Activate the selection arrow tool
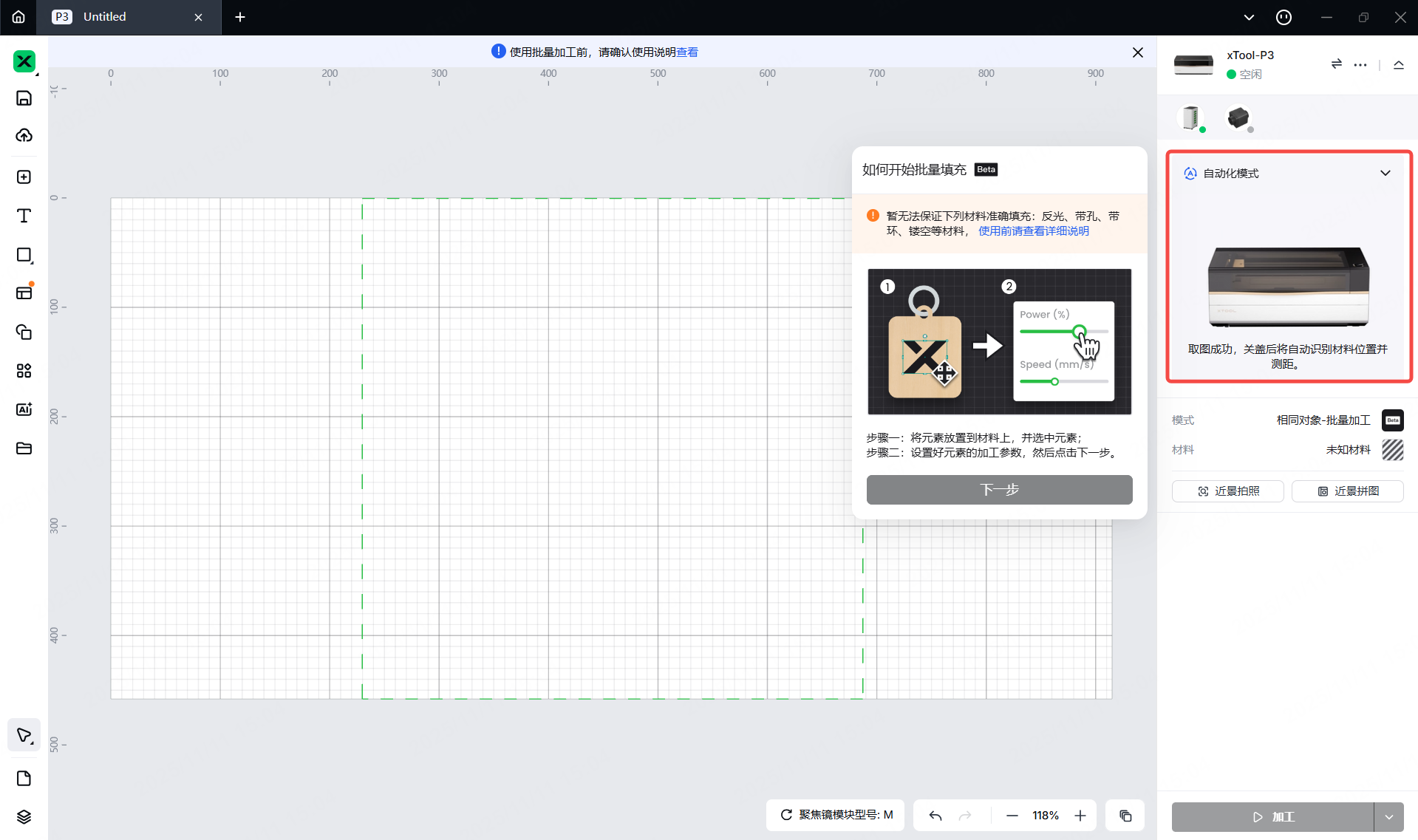This screenshot has width=1418, height=840. tap(24, 734)
